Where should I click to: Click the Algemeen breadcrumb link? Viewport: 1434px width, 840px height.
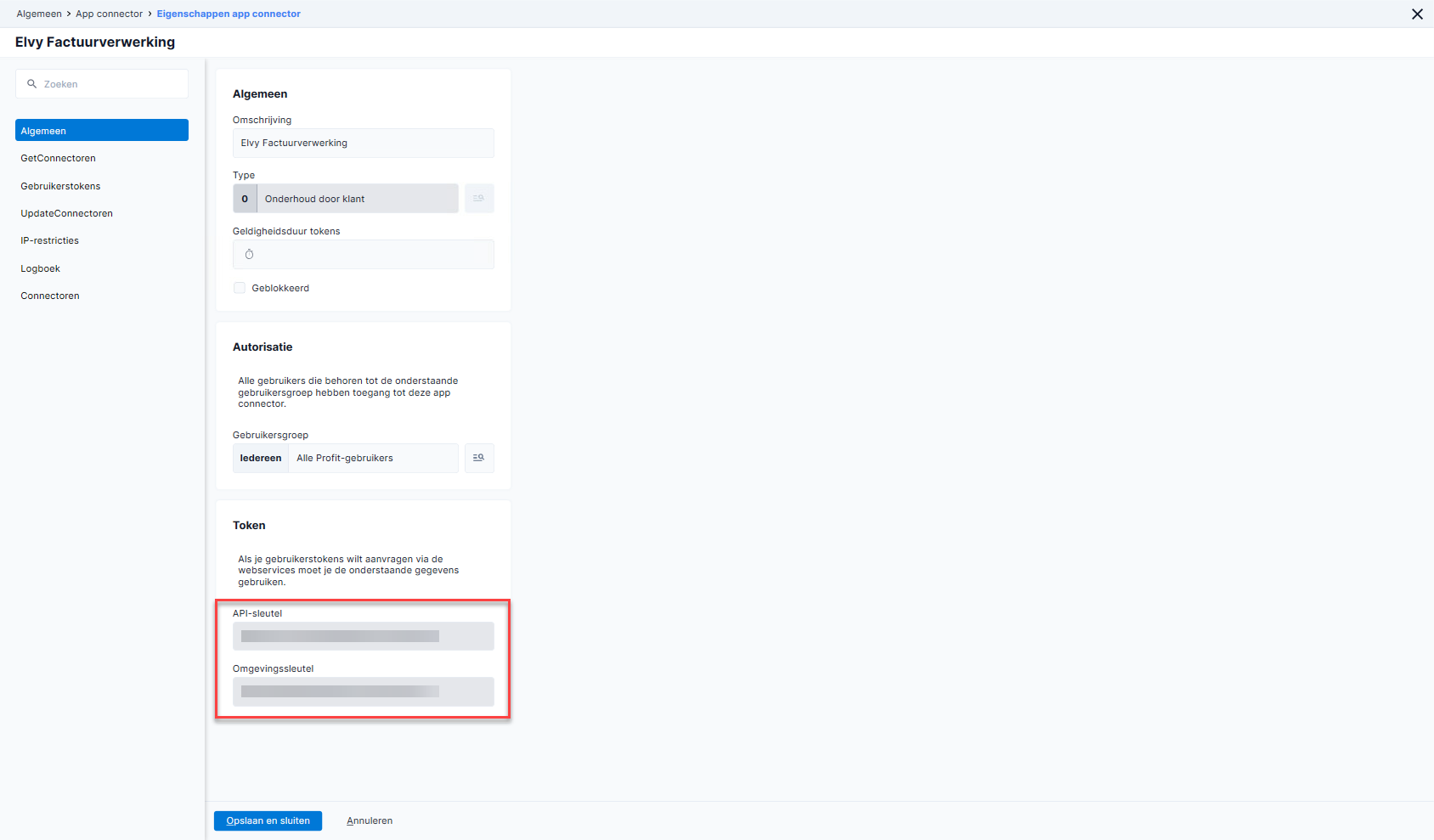tap(39, 14)
